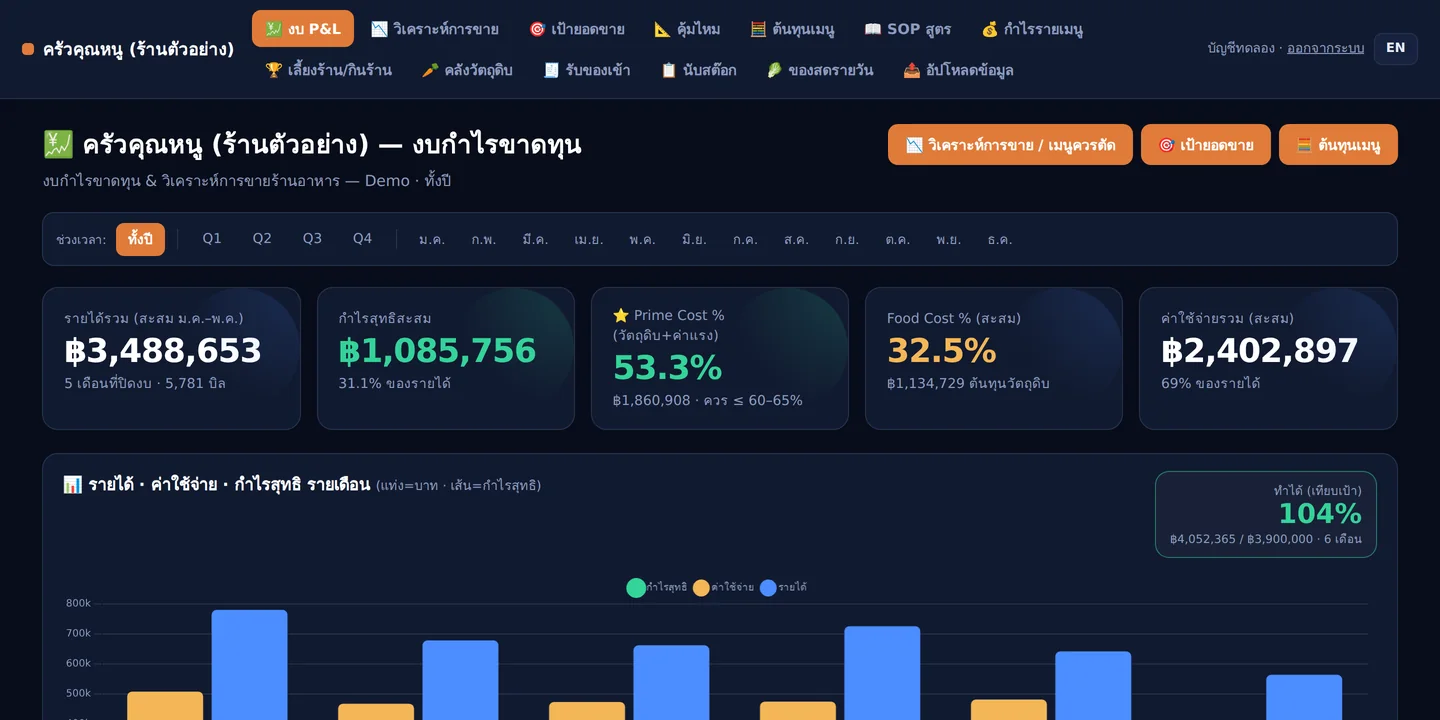
Task: Filter to month ธ.ค.
Action: point(1000,240)
